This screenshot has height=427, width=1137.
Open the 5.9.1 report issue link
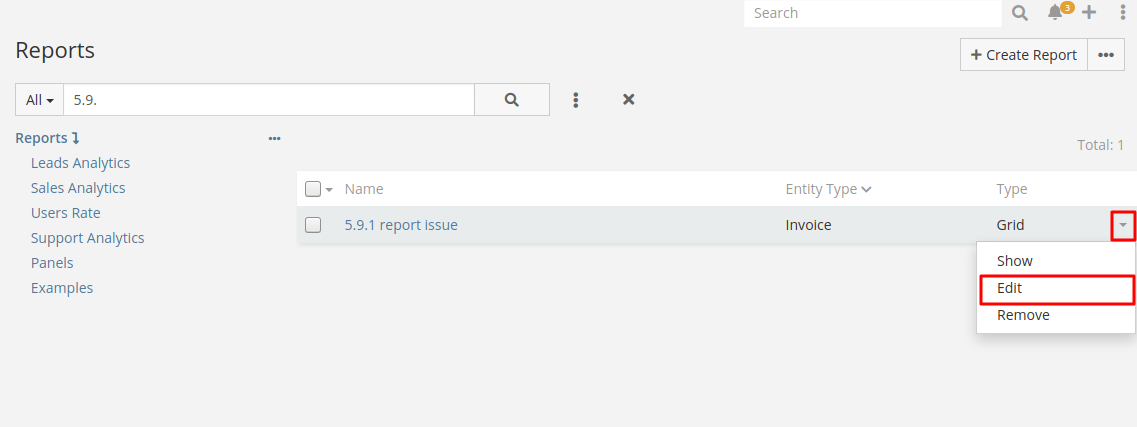click(401, 225)
